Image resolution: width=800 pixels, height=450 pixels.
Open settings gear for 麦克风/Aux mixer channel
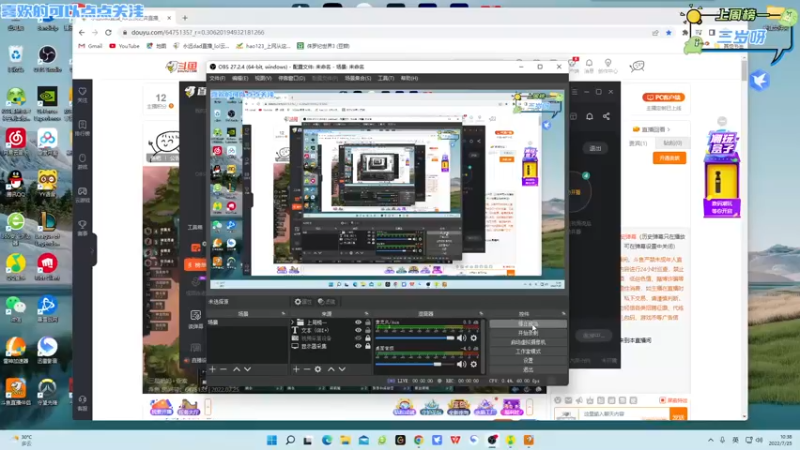473,338
